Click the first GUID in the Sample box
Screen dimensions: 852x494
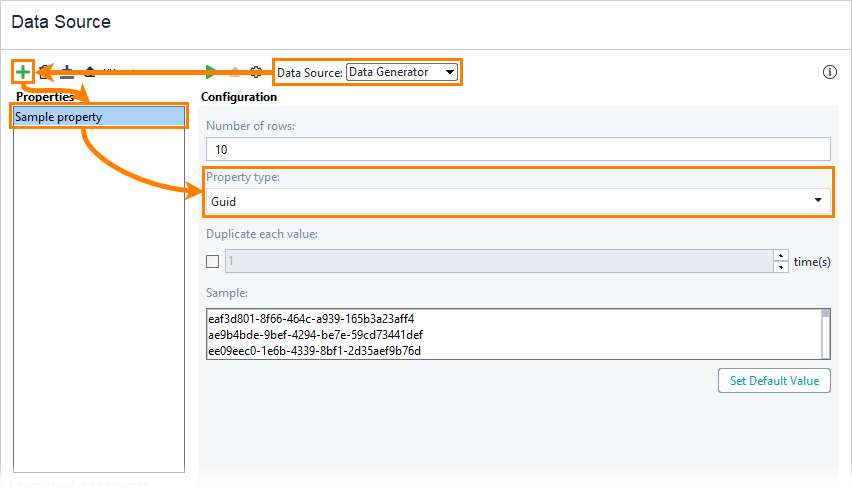(311, 319)
